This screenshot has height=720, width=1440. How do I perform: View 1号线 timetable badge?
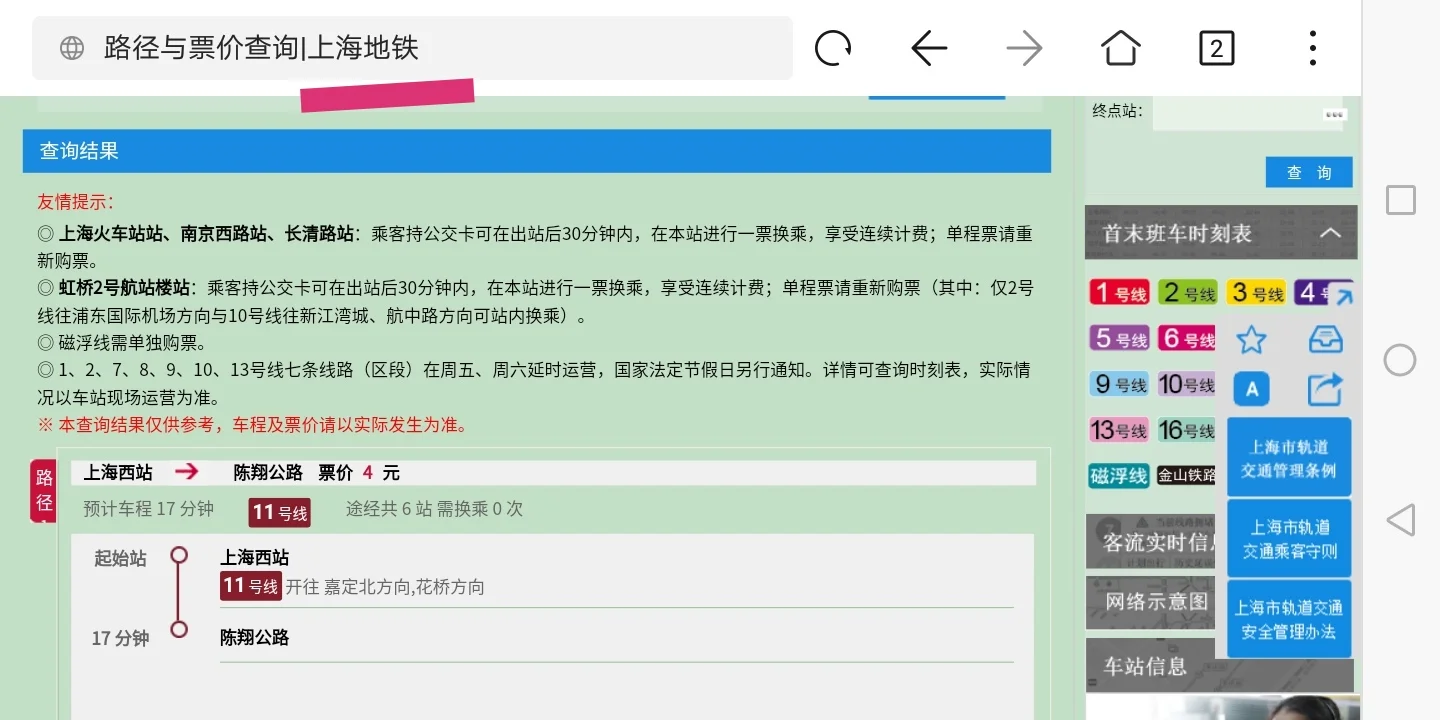[1118, 291]
